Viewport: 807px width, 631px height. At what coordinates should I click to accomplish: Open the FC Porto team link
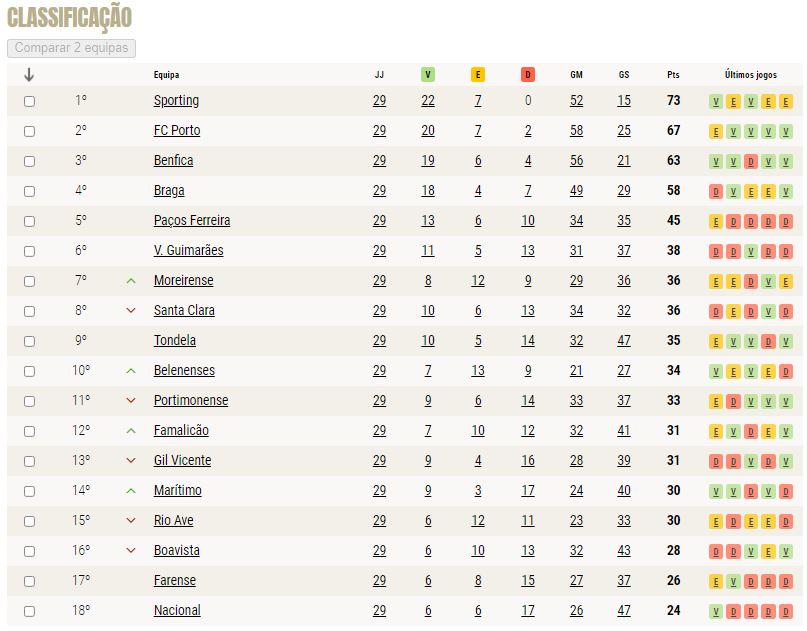[177, 130]
